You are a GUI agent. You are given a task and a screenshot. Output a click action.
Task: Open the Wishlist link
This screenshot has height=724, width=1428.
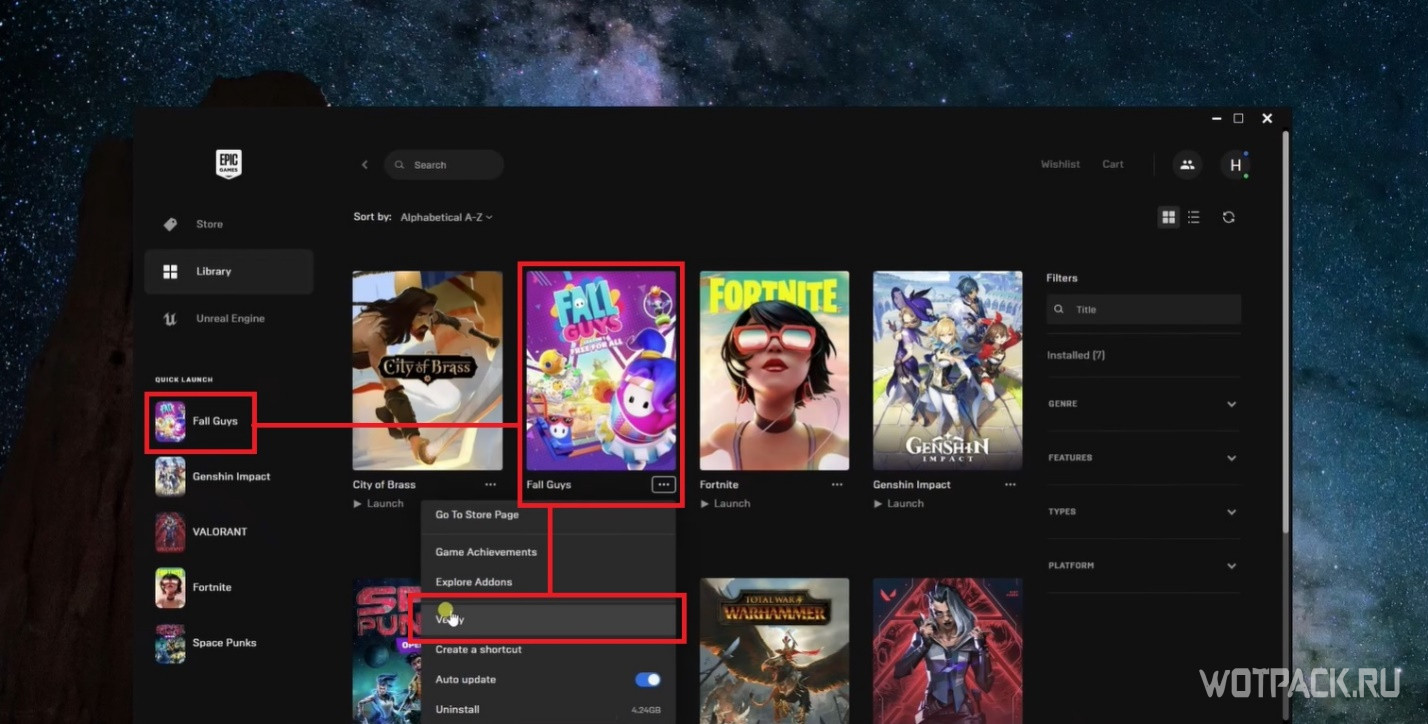tap(1060, 165)
